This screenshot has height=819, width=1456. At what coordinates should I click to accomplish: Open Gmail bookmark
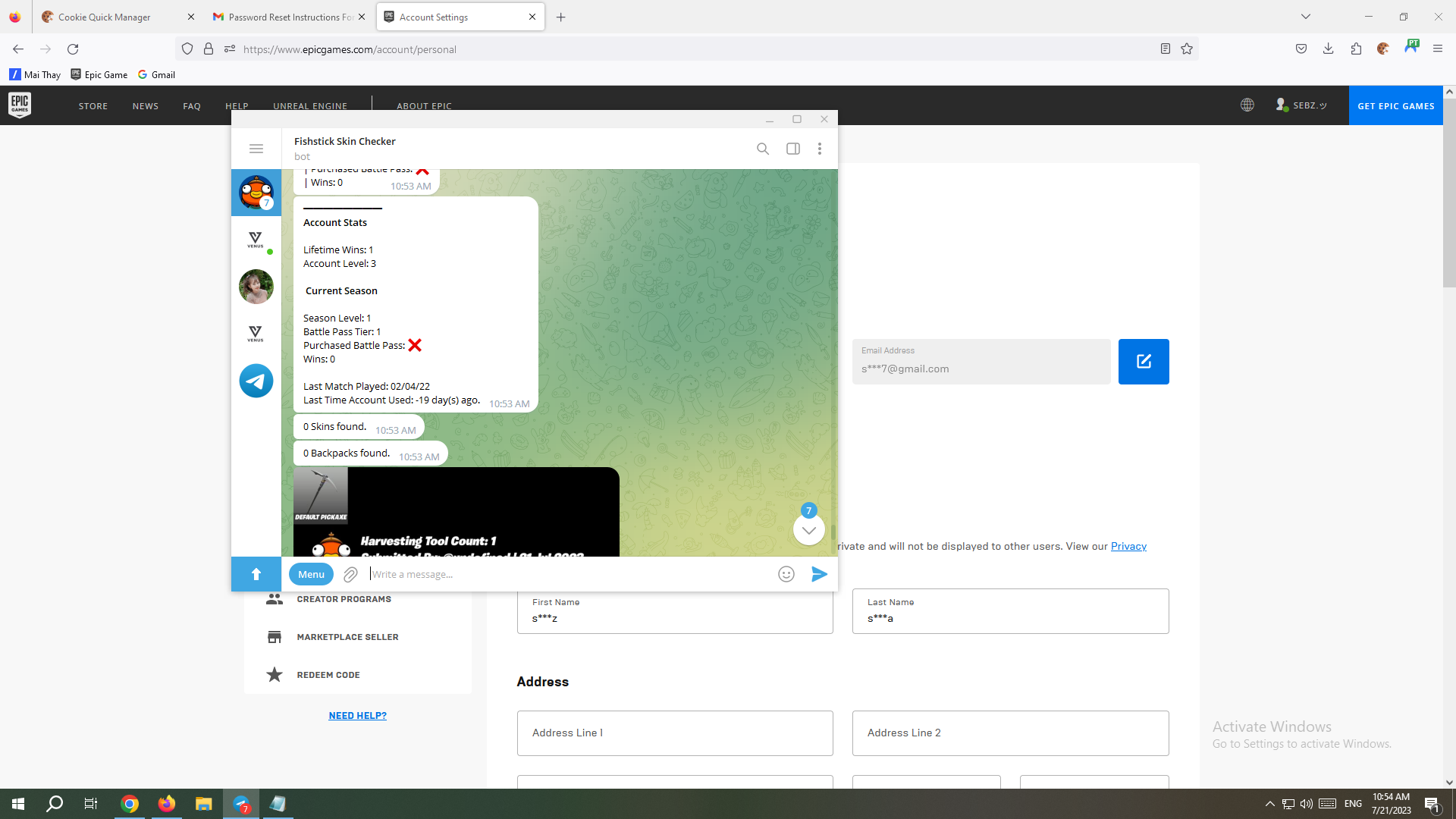157,74
